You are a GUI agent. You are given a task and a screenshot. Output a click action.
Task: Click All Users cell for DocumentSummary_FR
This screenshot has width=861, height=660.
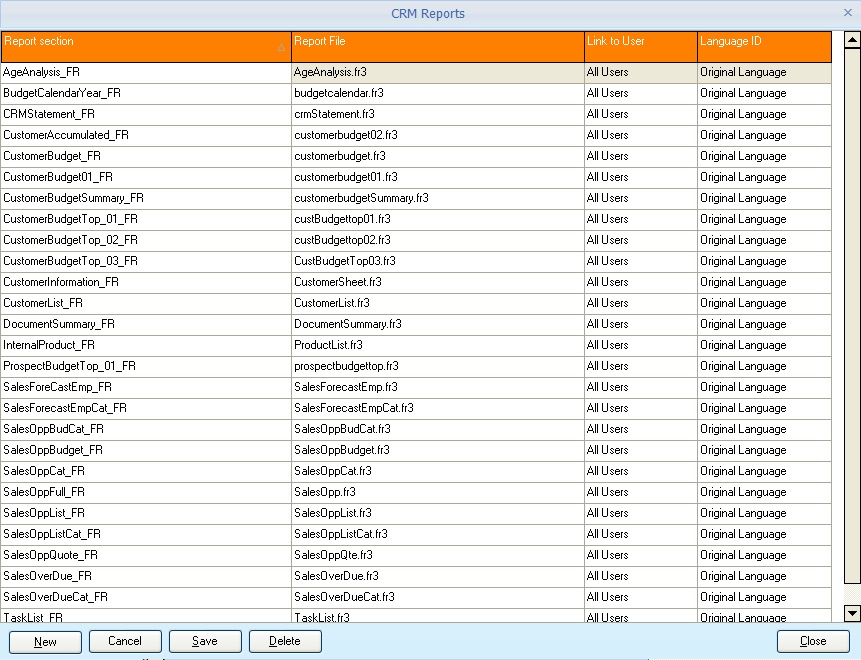click(x=640, y=324)
